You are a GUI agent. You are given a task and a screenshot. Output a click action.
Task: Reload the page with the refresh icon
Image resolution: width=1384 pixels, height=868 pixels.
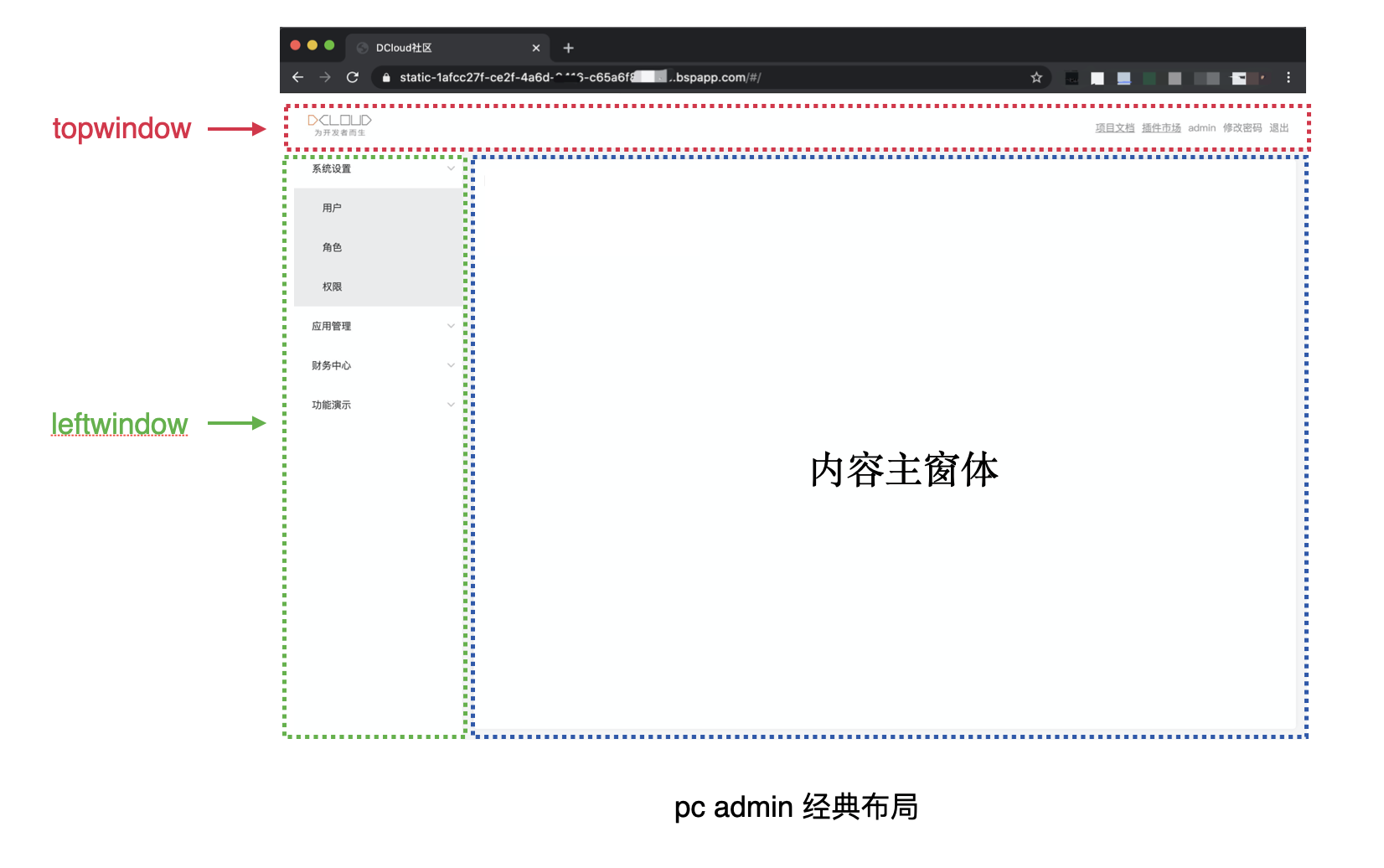click(x=352, y=76)
